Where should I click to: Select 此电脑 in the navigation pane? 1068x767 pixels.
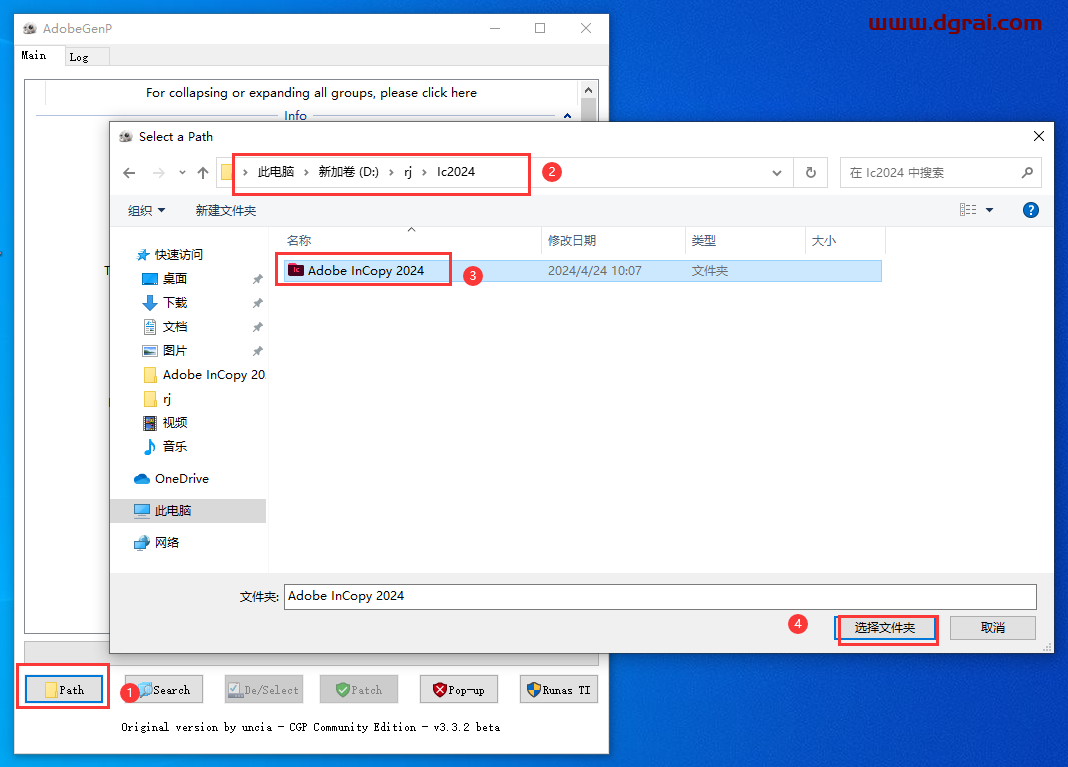(172, 510)
